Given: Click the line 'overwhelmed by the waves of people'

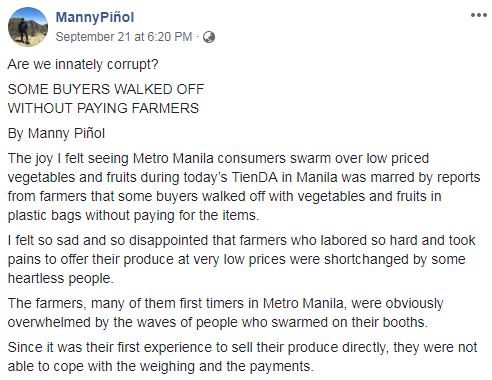Looking at the screenshot, I should (x=218, y=323).
